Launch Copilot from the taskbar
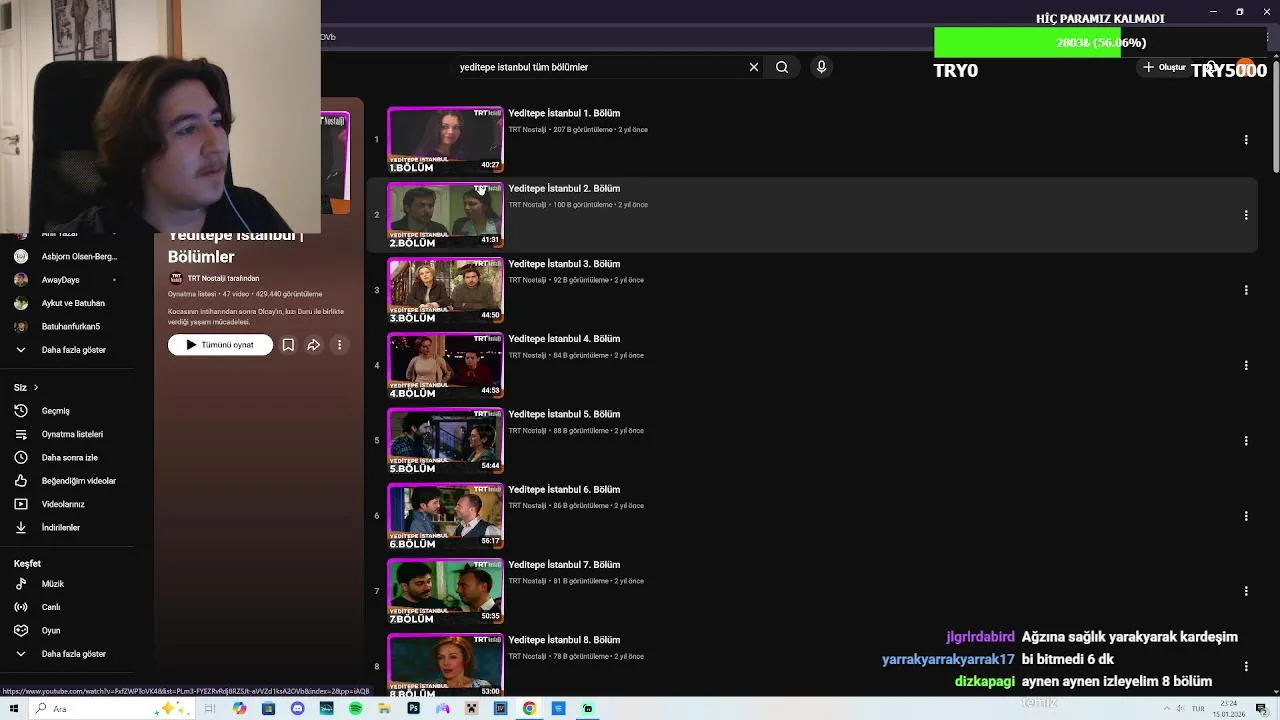This screenshot has height=720, width=1280. pos(239,708)
